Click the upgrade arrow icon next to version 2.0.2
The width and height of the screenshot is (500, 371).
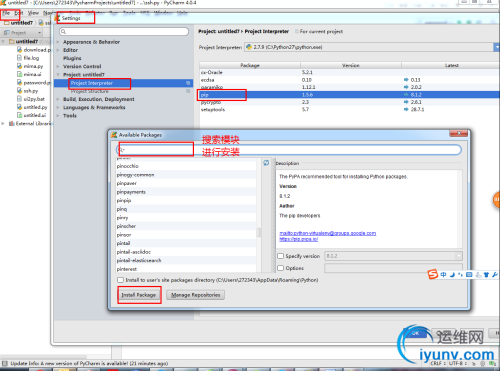pos(406,87)
